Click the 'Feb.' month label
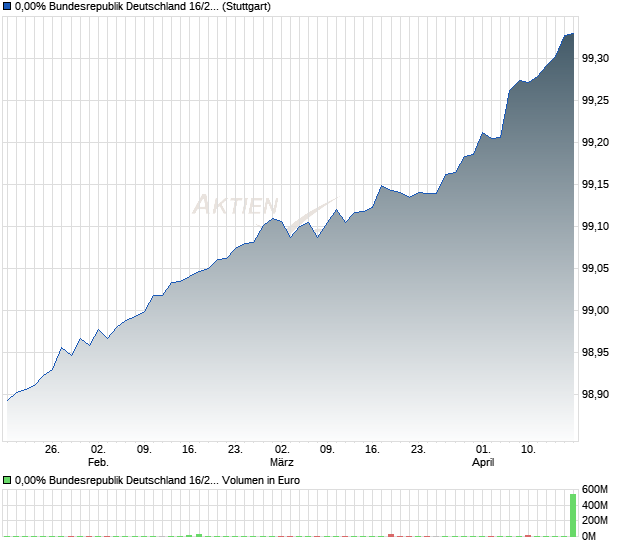Viewport: 620px width, 546px height. click(x=98, y=462)
